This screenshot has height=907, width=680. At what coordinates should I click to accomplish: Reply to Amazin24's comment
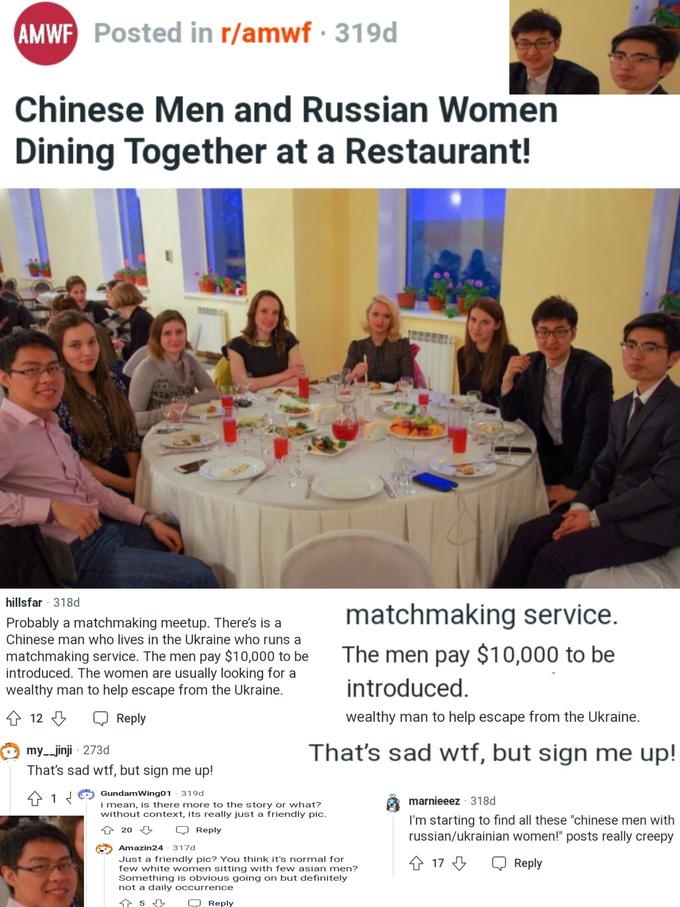click(211, 902)
